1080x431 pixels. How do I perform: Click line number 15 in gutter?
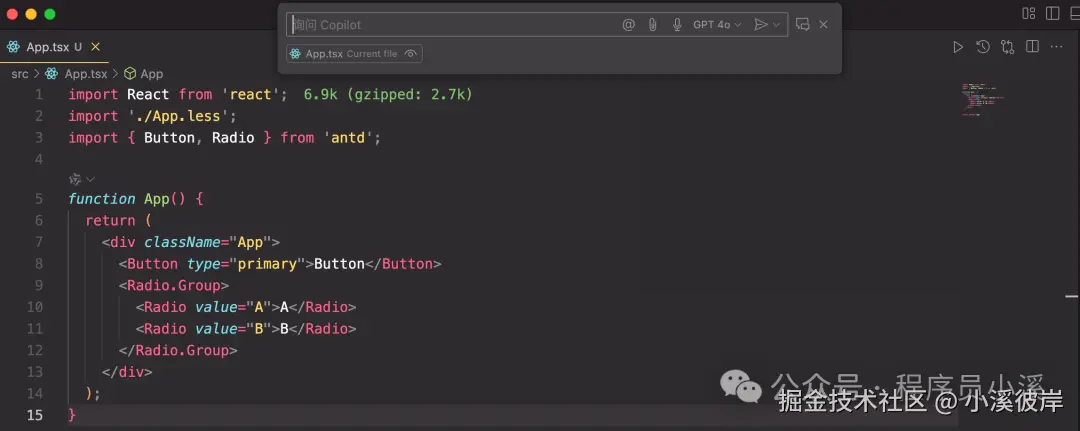pyautogui.click(x=34, y=414)
